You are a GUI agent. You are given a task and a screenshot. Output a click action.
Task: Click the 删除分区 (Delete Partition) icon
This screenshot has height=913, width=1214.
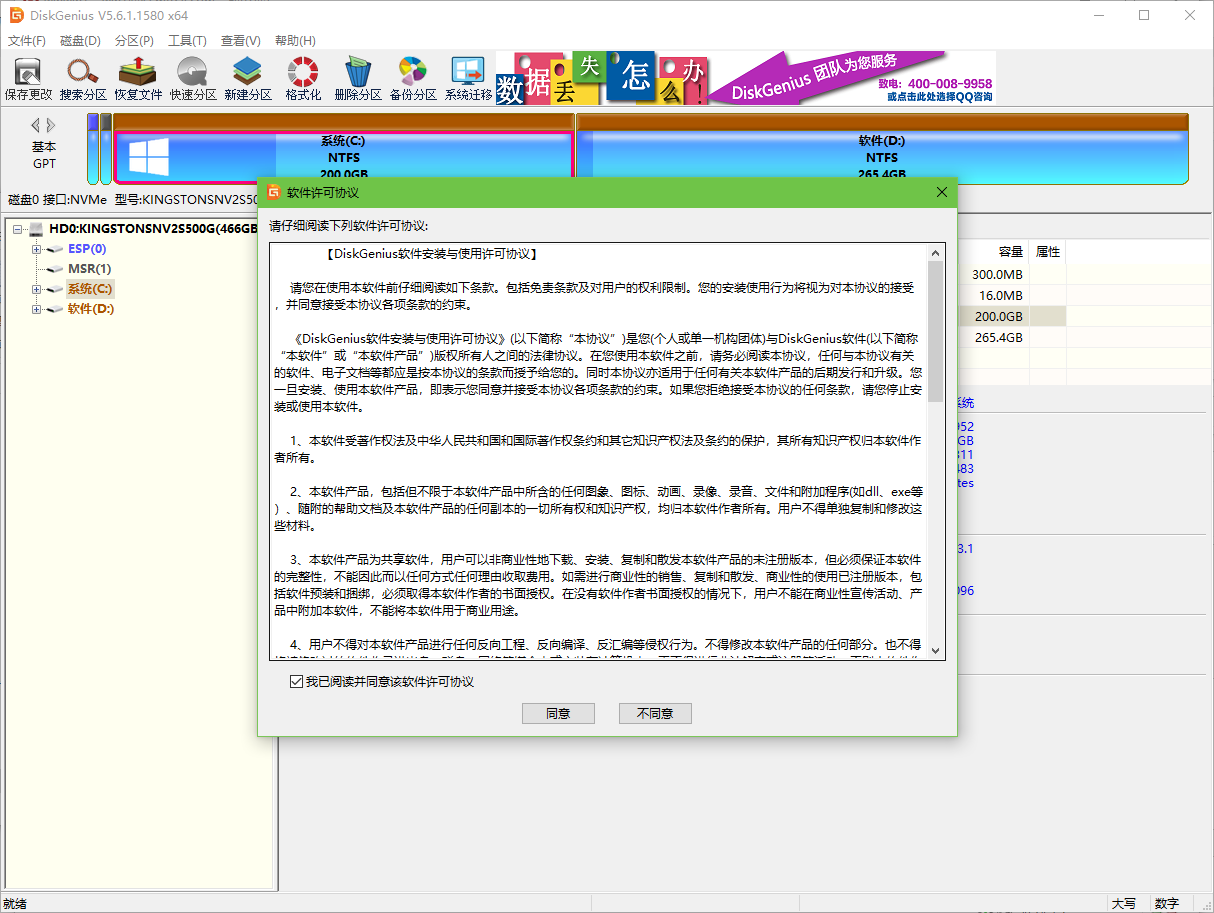[x=357, y=77]
